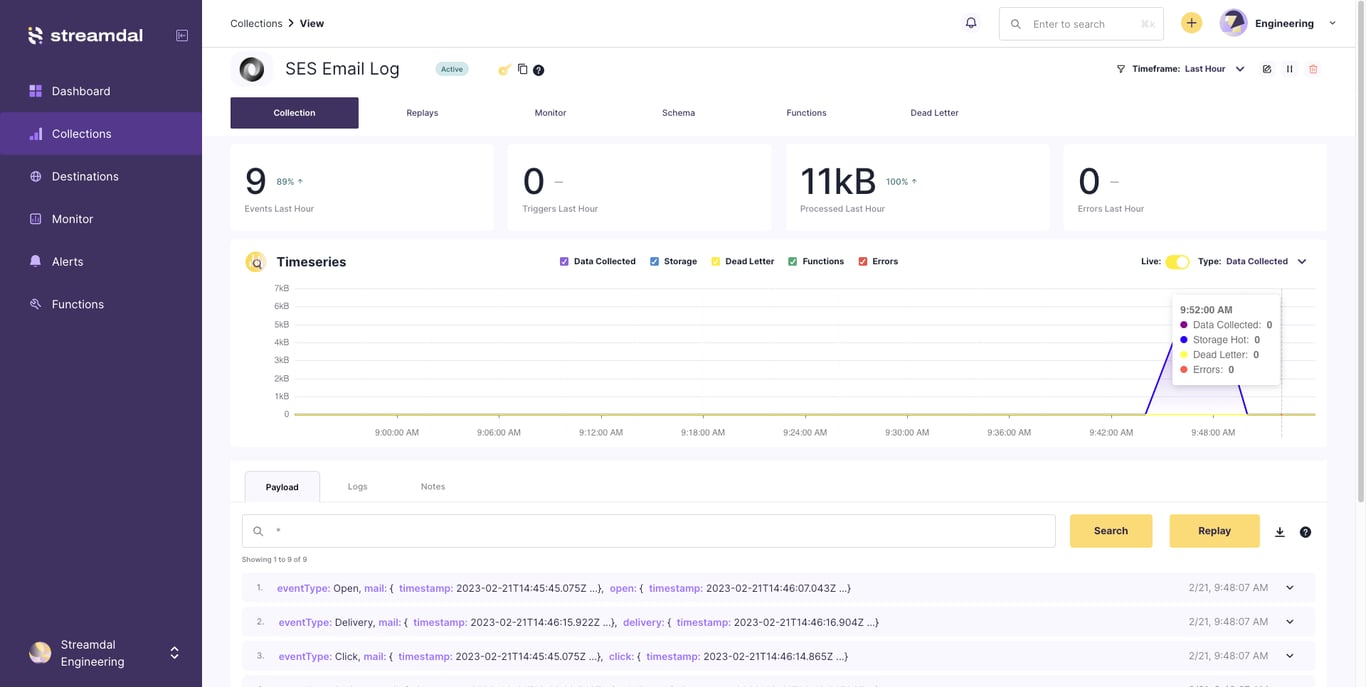The width and height of the screenshot is (1366, 687).
Task: Click the Enter to search field
Action: [1081, 24]
